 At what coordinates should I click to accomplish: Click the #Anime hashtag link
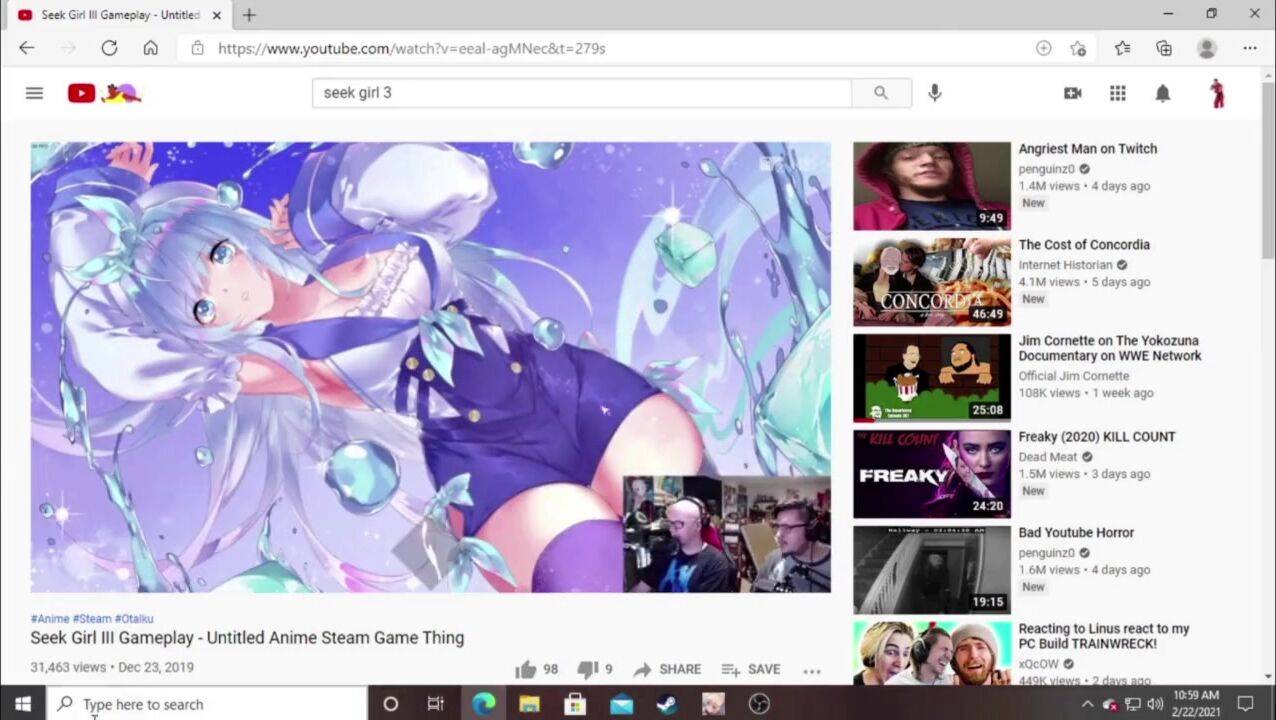(49, 619)
